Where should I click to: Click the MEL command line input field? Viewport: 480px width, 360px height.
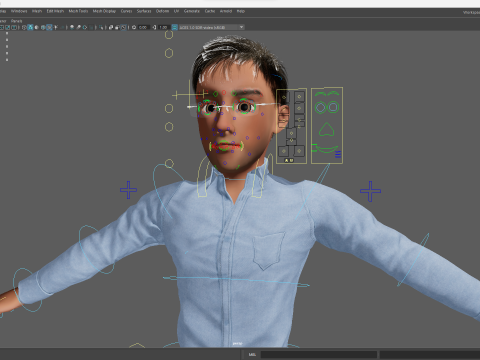pyautogui.click(x=319, y=354)
